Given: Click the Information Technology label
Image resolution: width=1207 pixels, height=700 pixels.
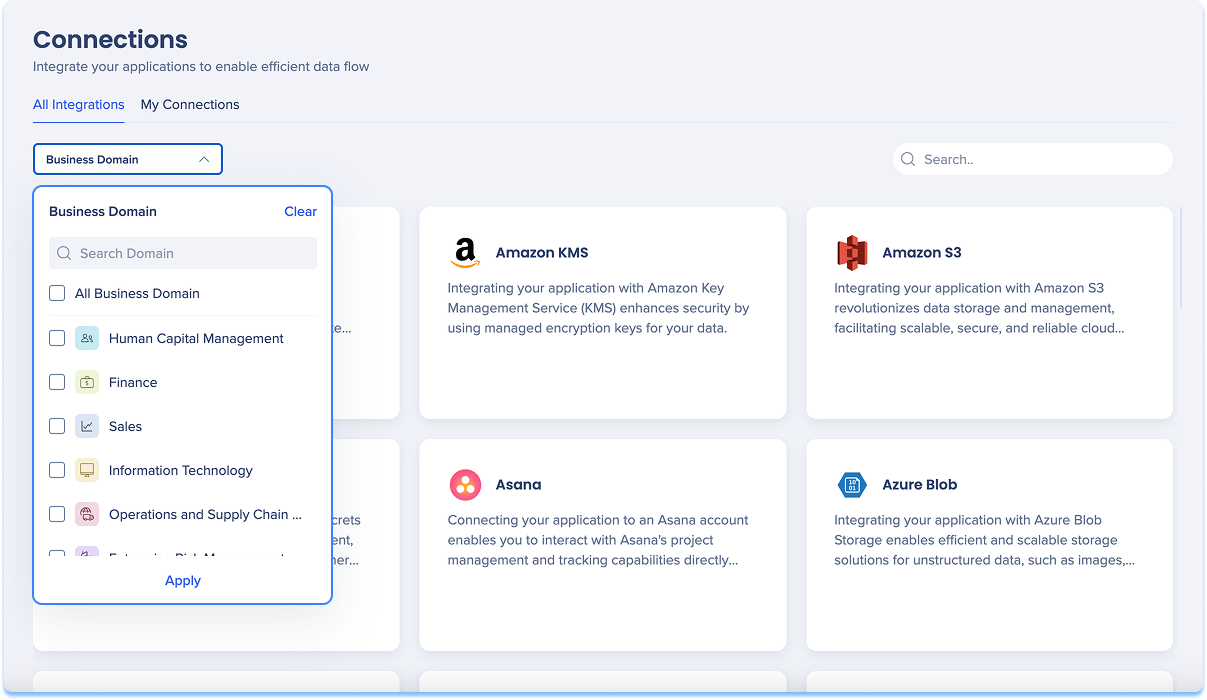Looking at the screenshot, I should (181, 470).
